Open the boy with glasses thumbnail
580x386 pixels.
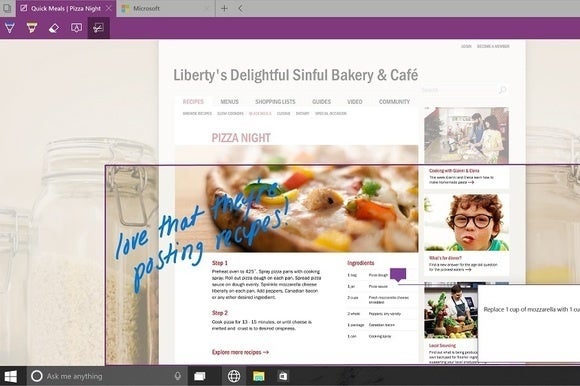466,222
